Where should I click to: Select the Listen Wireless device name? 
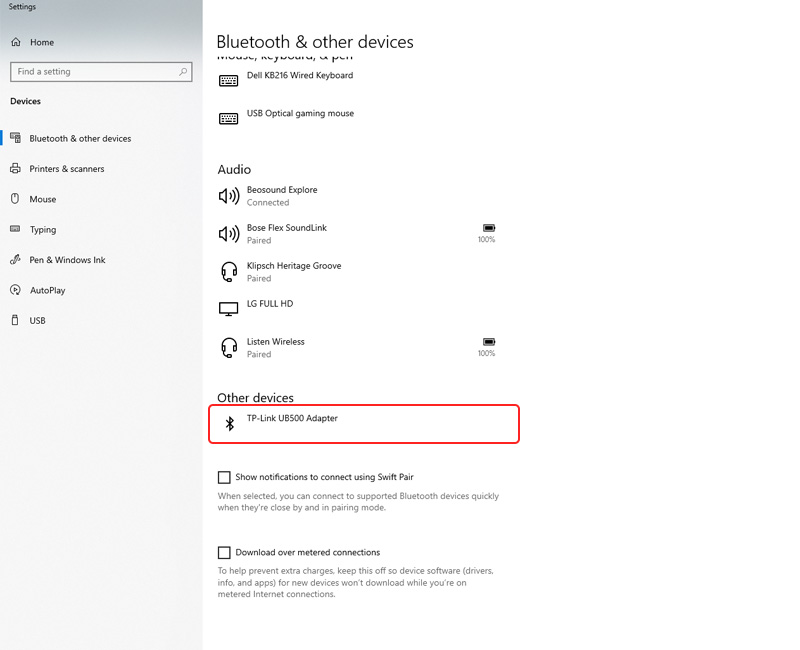[276, 342]
